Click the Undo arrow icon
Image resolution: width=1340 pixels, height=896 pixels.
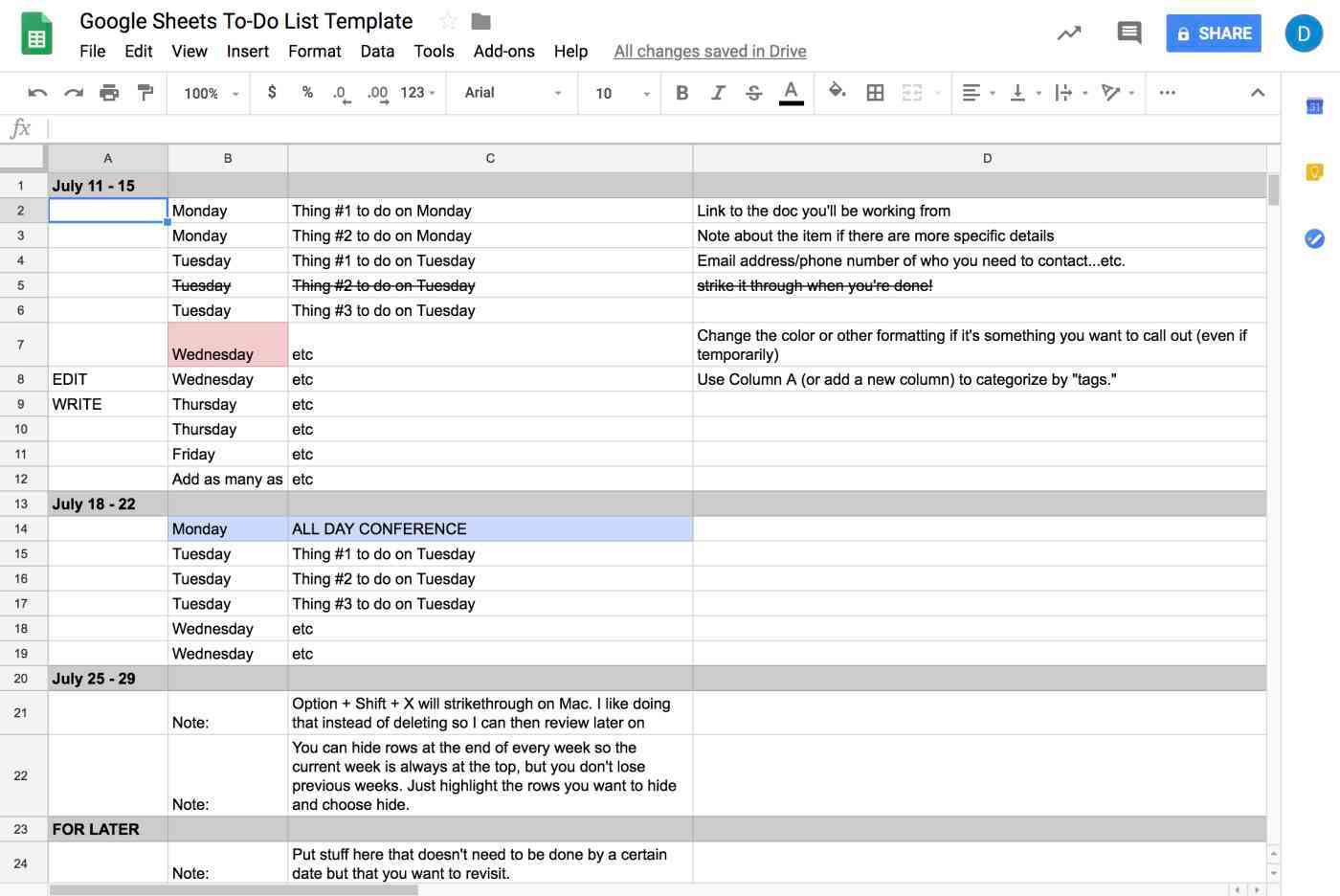tap(37, 93)
